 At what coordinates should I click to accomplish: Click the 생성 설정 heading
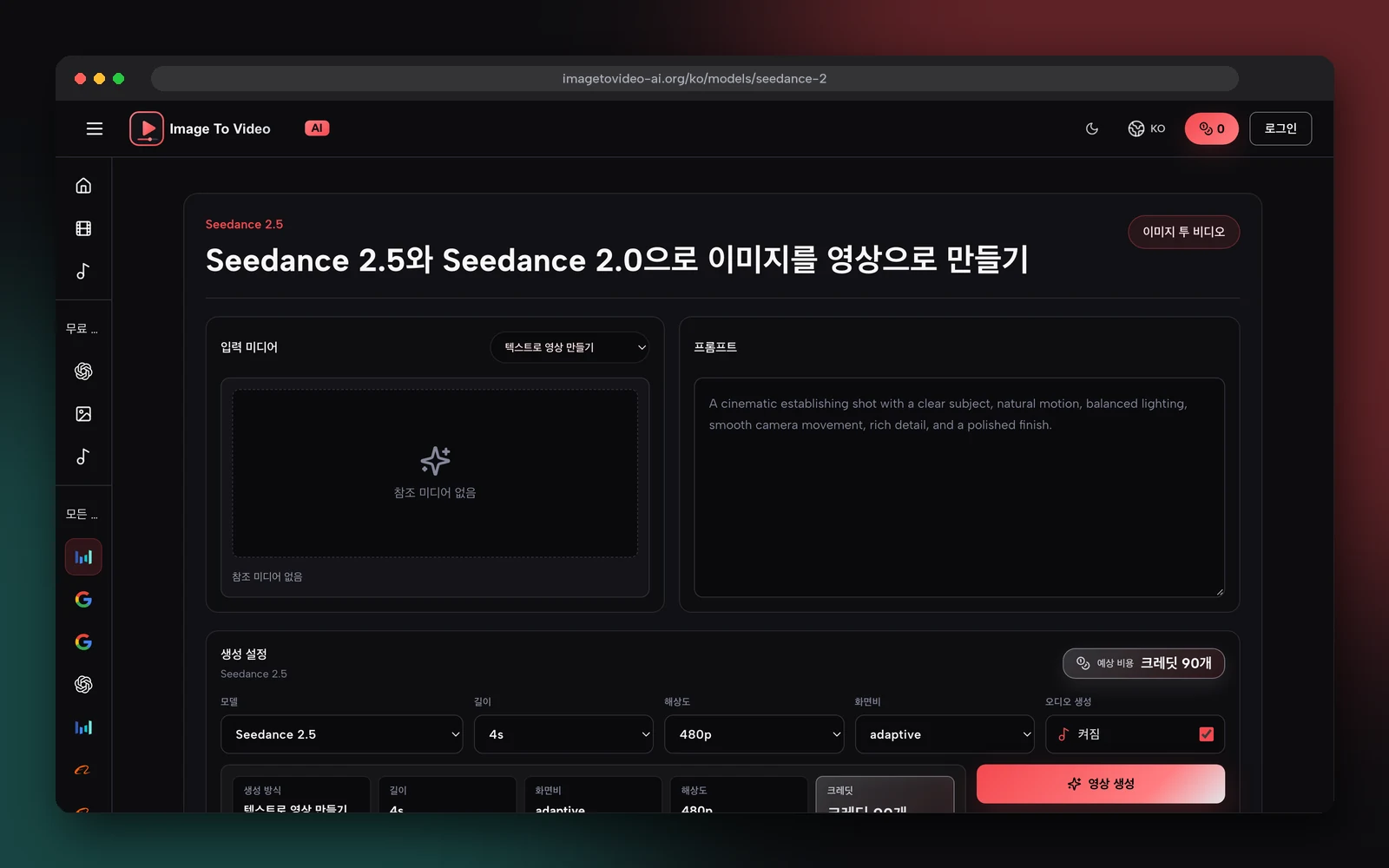(244, 654)
